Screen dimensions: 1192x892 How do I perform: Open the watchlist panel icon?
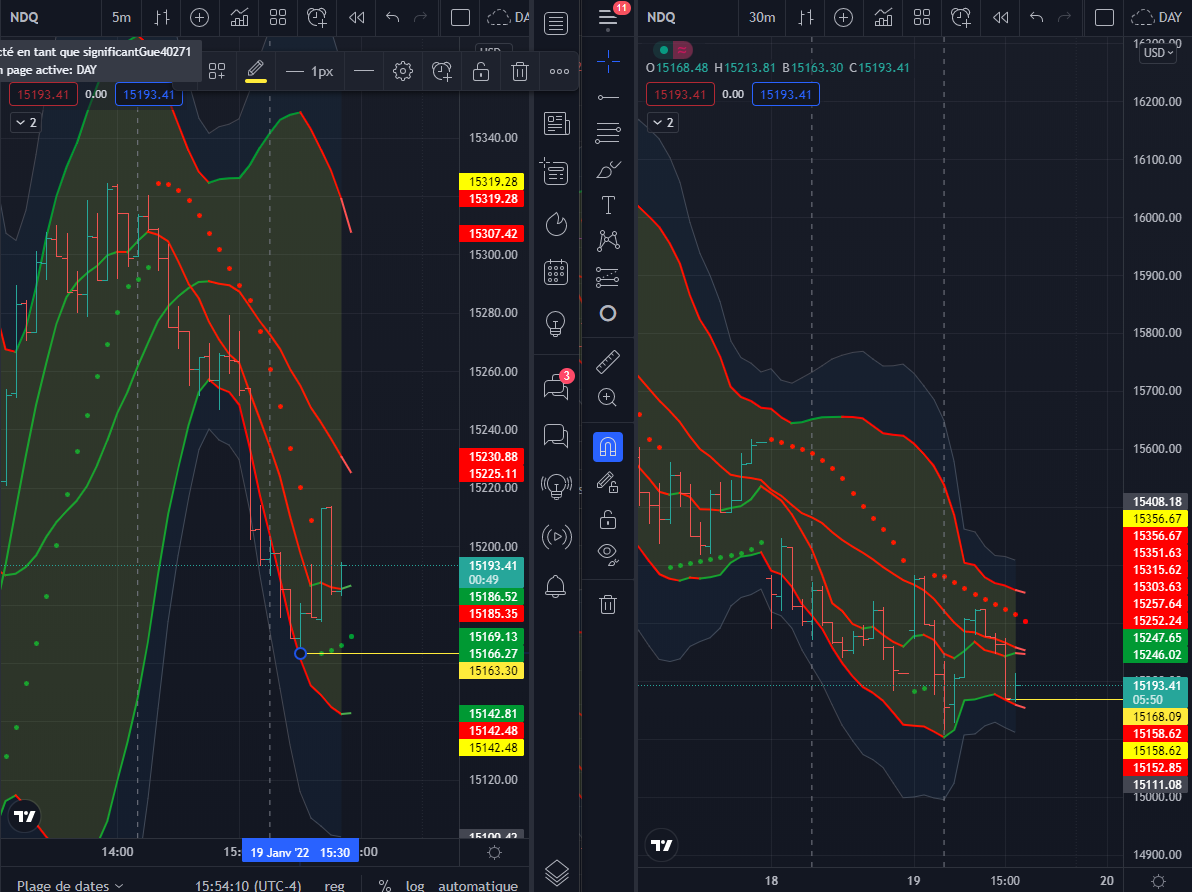point(556,24)
